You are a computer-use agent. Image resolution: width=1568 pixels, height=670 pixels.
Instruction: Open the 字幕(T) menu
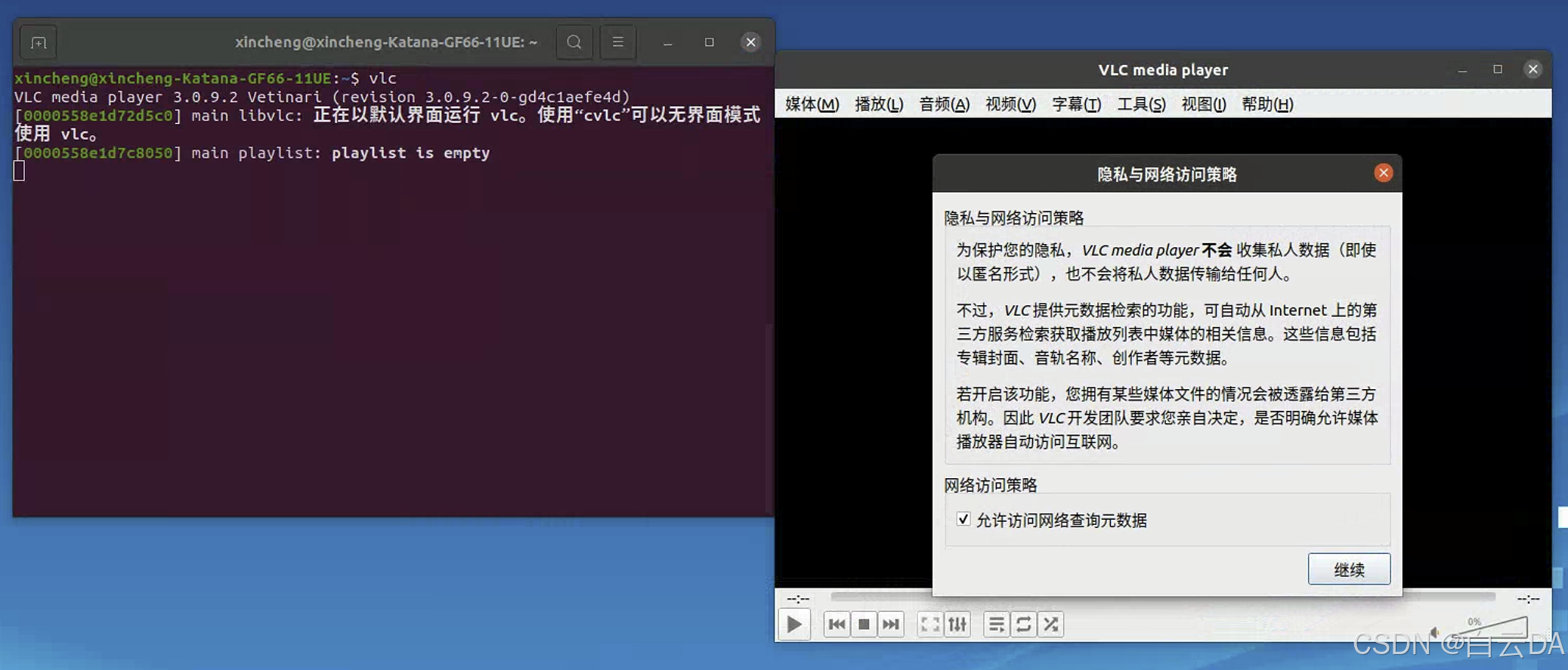pos(1076,104)
